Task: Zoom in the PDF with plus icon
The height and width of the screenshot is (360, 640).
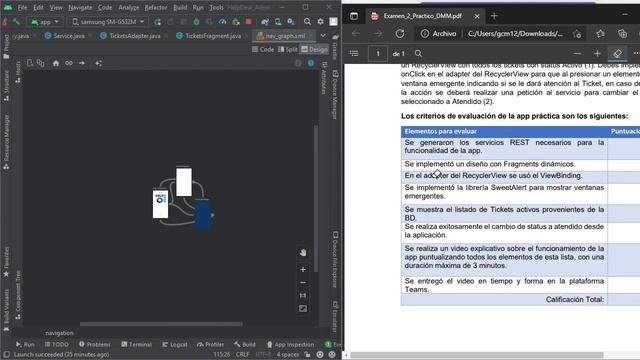Action: pos(597,53)
